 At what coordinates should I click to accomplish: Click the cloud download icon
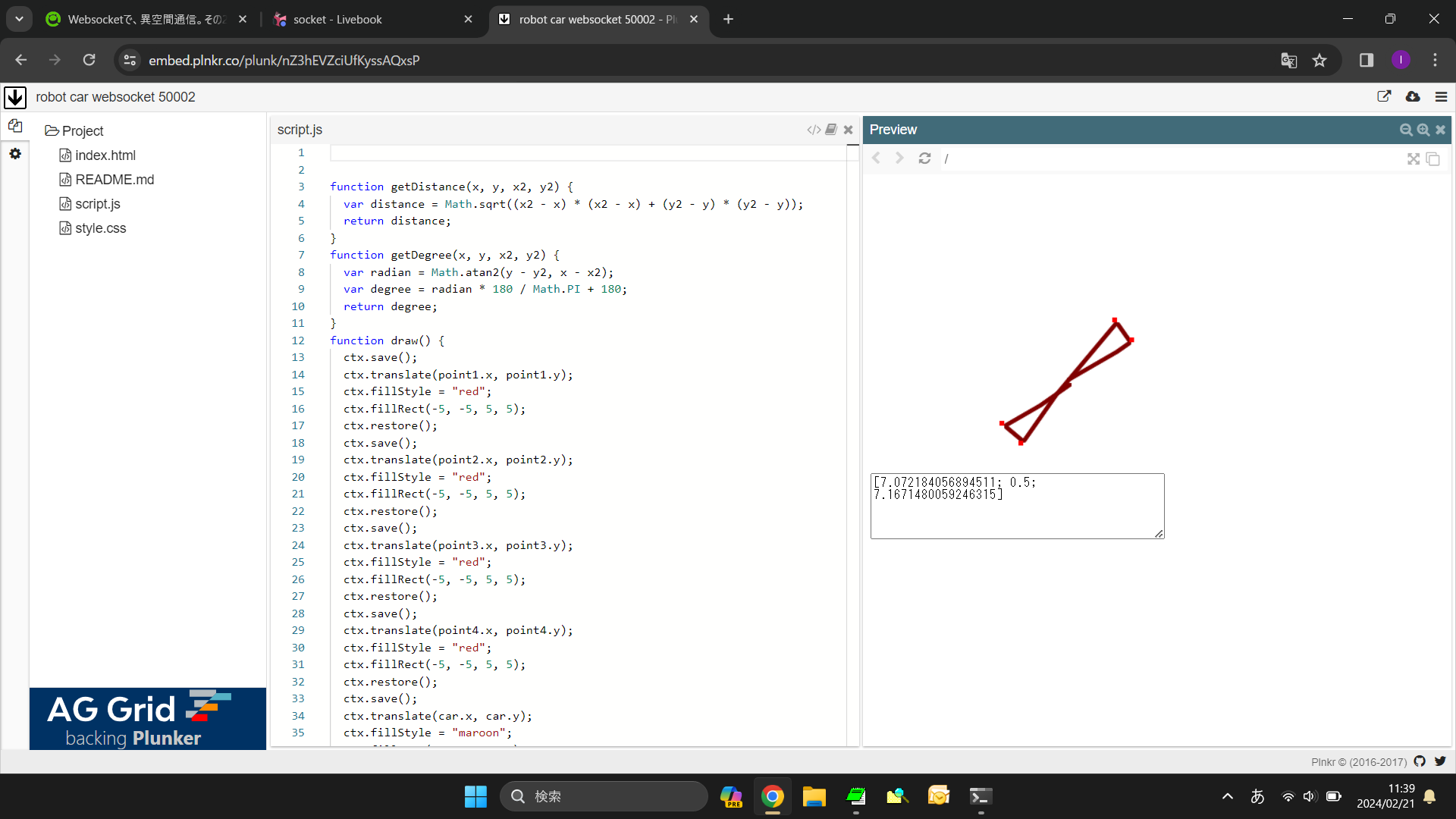click(1413, 96)
